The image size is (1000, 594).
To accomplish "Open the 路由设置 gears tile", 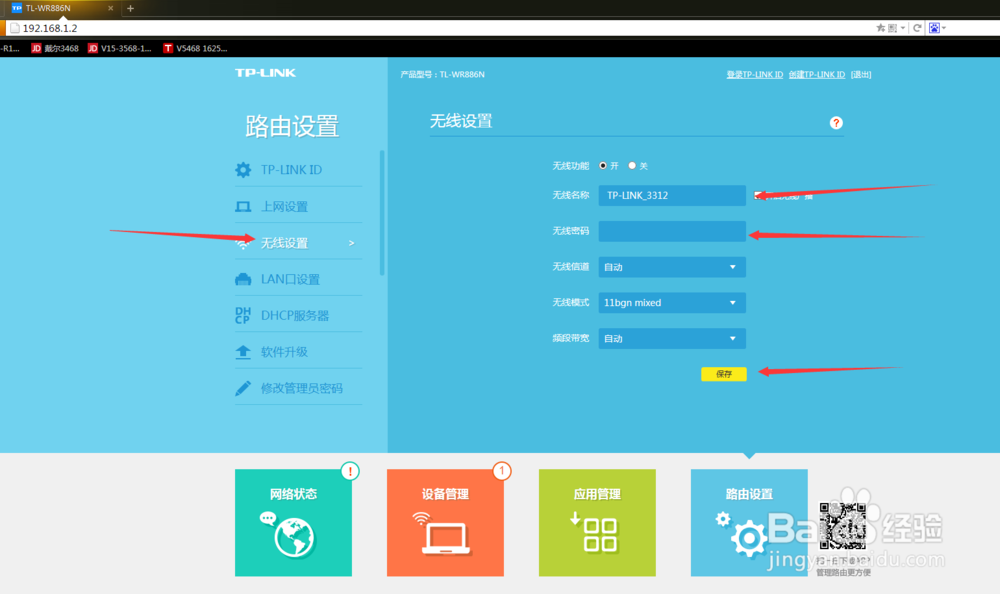I will pos(749,523).
